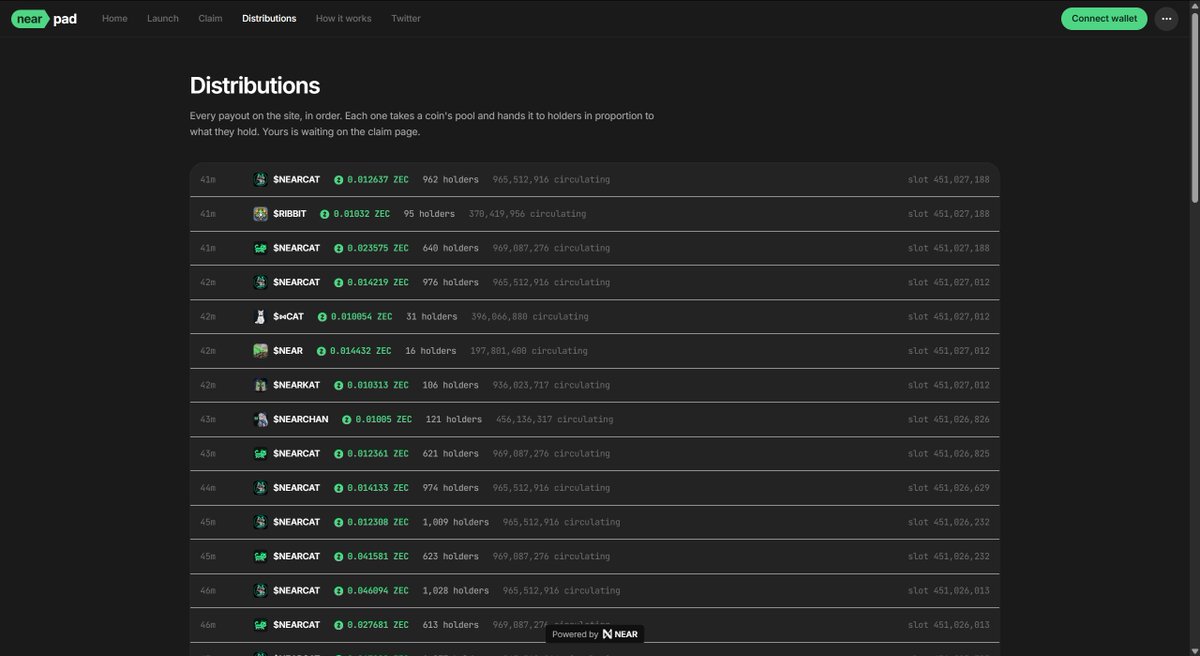Image resolution: width=1200 pixels, height=656 pixels.
Task: Click the $∞CAT ticker name
Action: tap(289, 317)
